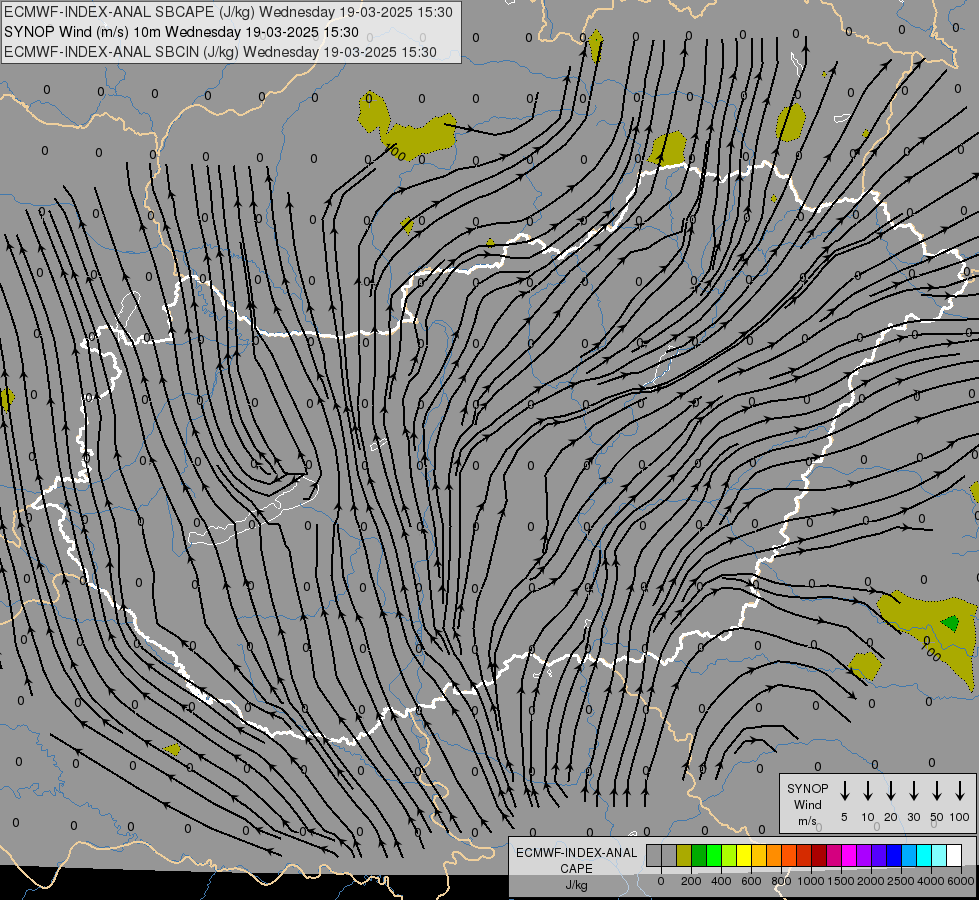This screenshot has height=900, width=979.
Task: Select the SYNOP Wind 10m title line
Action: point(181,32)
